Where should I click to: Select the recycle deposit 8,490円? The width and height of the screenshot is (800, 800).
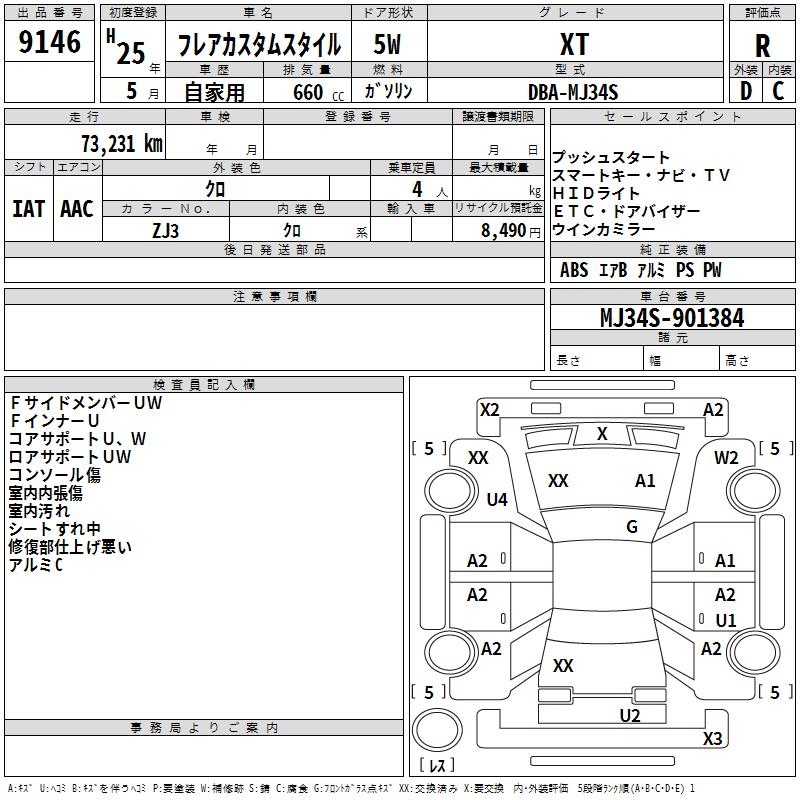point(510,231)
